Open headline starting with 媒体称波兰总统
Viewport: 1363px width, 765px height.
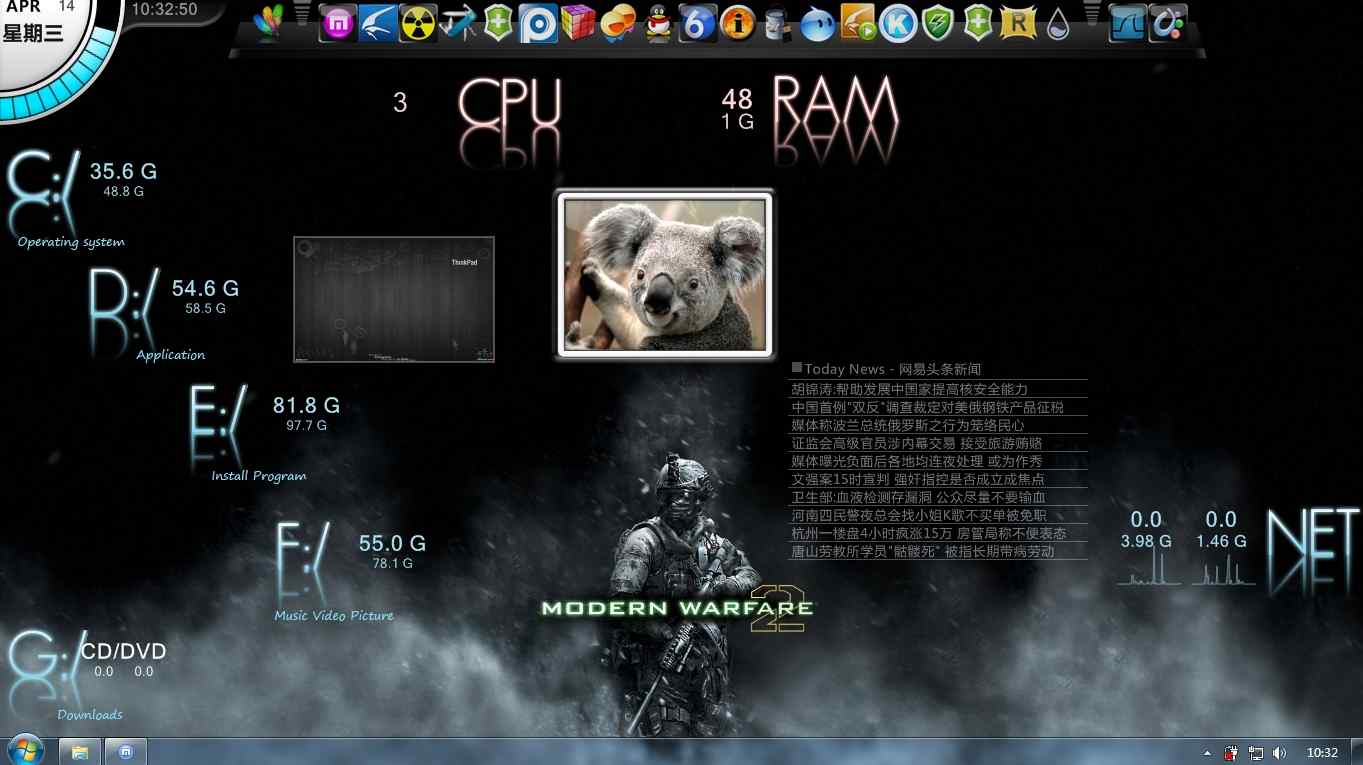pos(908,425)
